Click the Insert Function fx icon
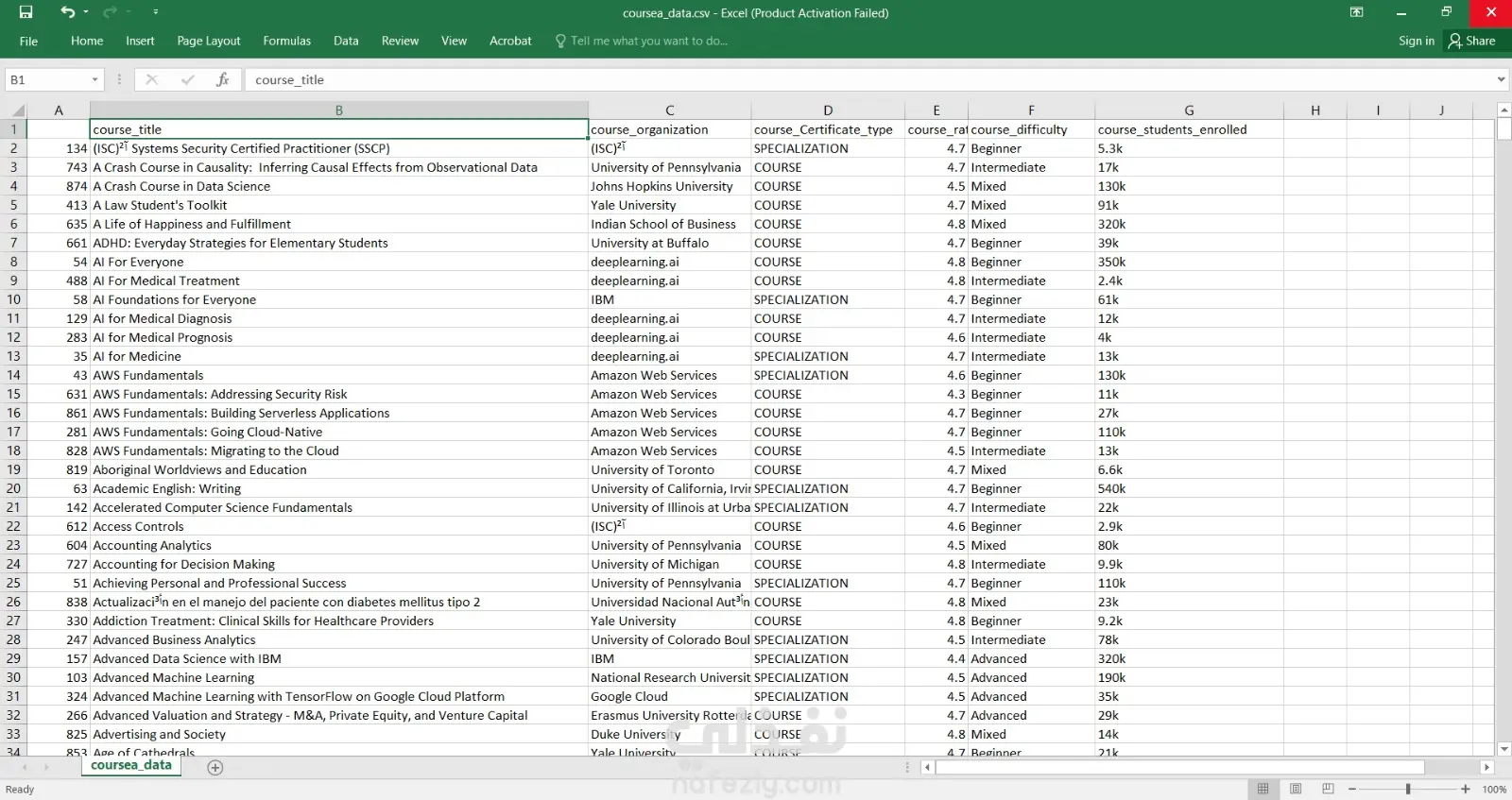The height and width of the screenshot is (800, 1512). (222, 80)
